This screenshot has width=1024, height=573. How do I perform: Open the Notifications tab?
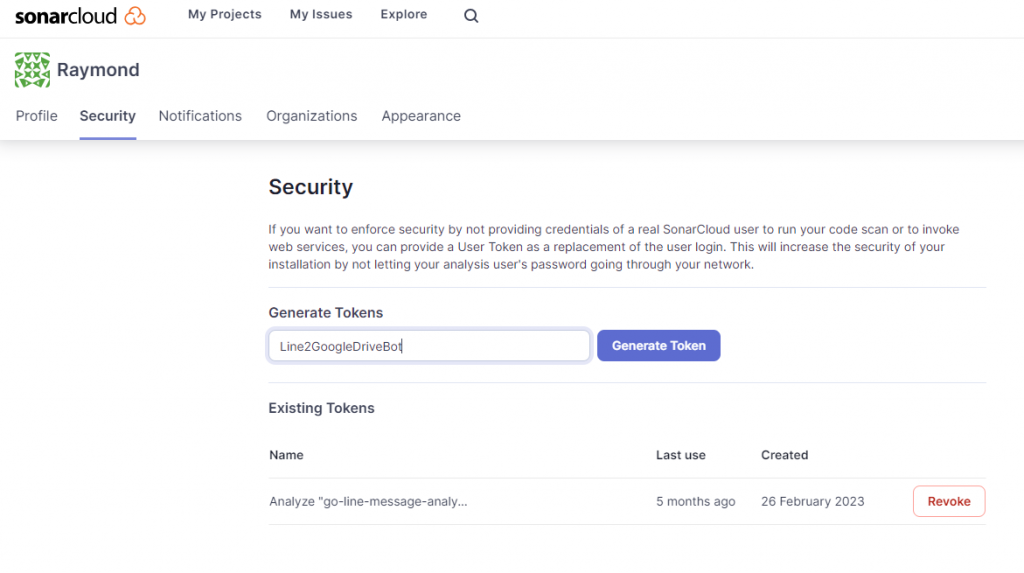200,116
